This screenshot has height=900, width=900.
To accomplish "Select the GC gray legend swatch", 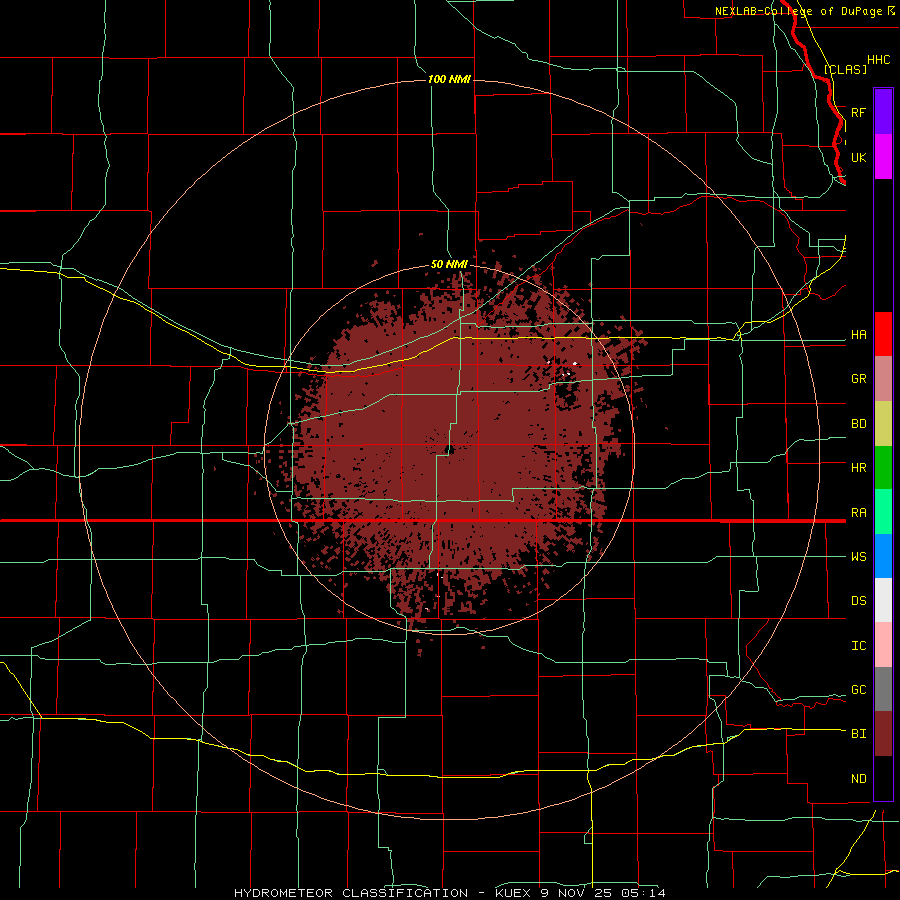I will [883, 689].
